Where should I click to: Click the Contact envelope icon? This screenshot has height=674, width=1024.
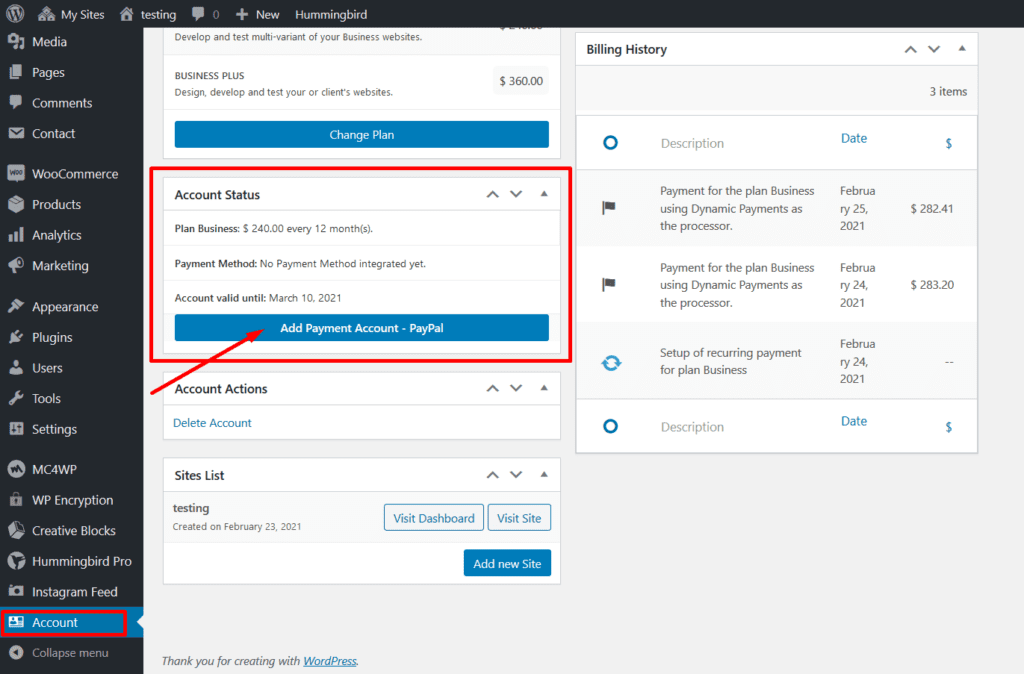click(x=16, y=133)
